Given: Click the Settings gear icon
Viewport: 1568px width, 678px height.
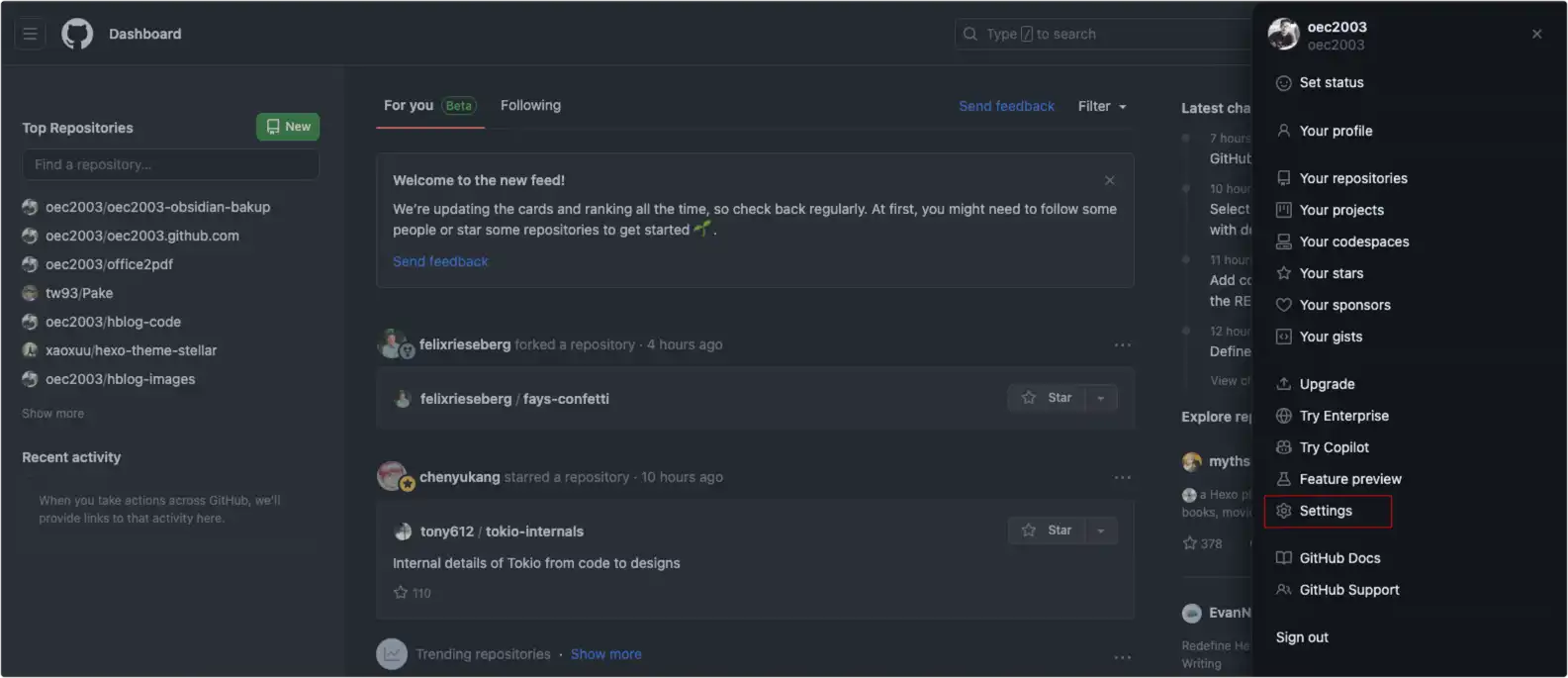Looking at the screenshot, I should [1284, 511].
